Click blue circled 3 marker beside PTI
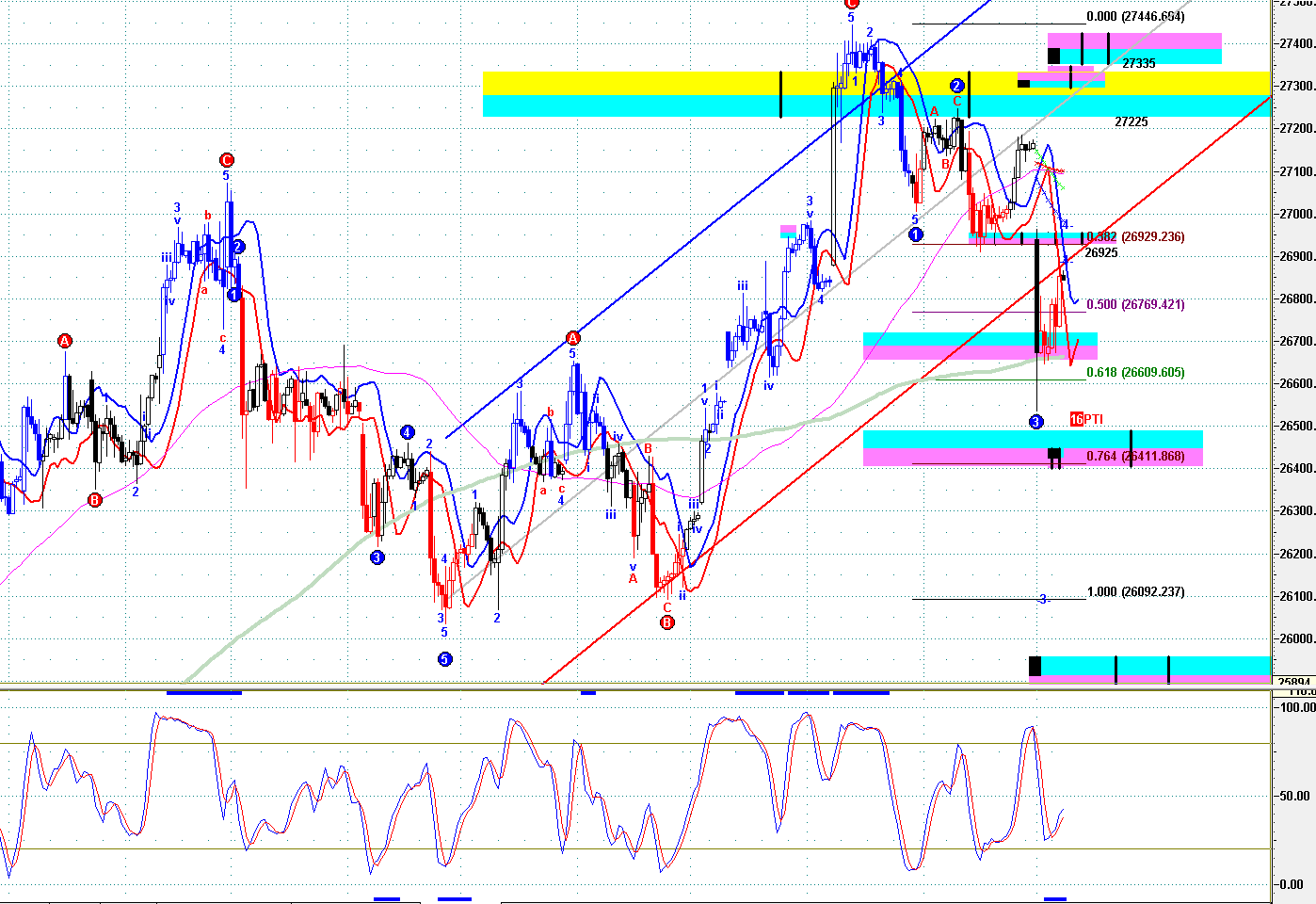Viewport: 1316px width, 904px height. pos(1035,422)
